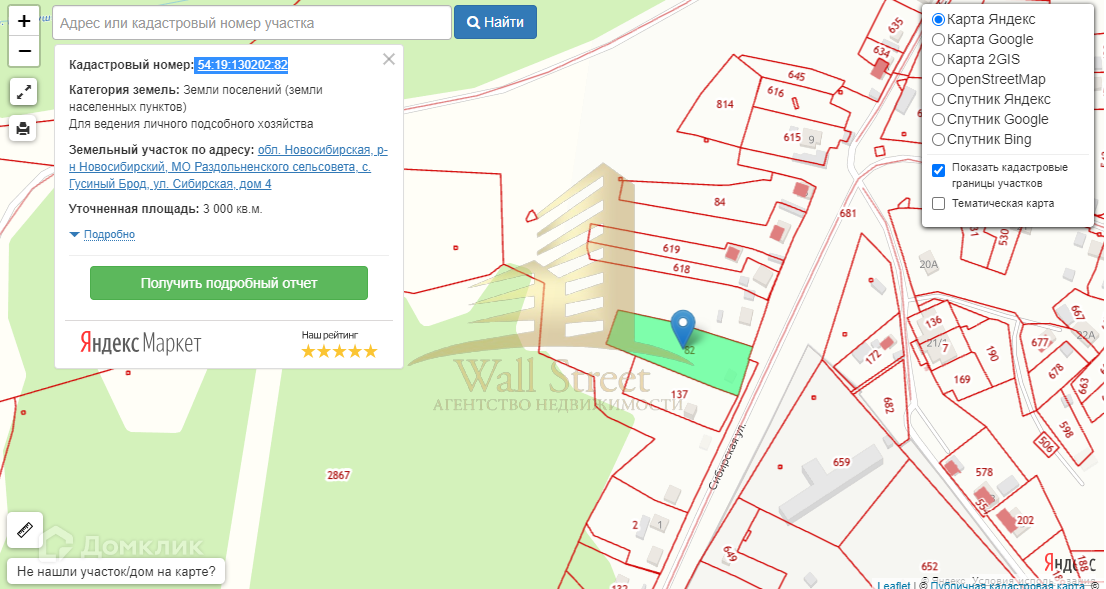1106x589 pixels.
Task: Click the print map icon
Action: coord(23,128)
